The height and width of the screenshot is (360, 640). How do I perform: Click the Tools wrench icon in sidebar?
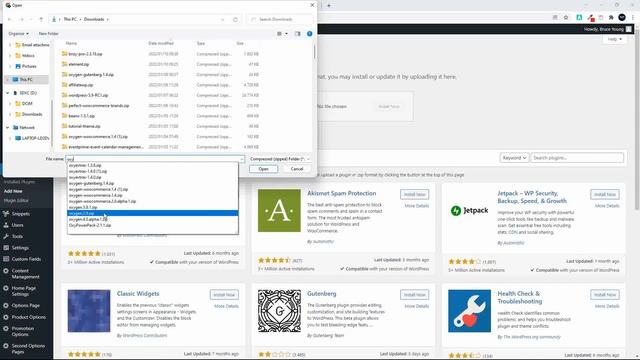[x=6, y=236]
